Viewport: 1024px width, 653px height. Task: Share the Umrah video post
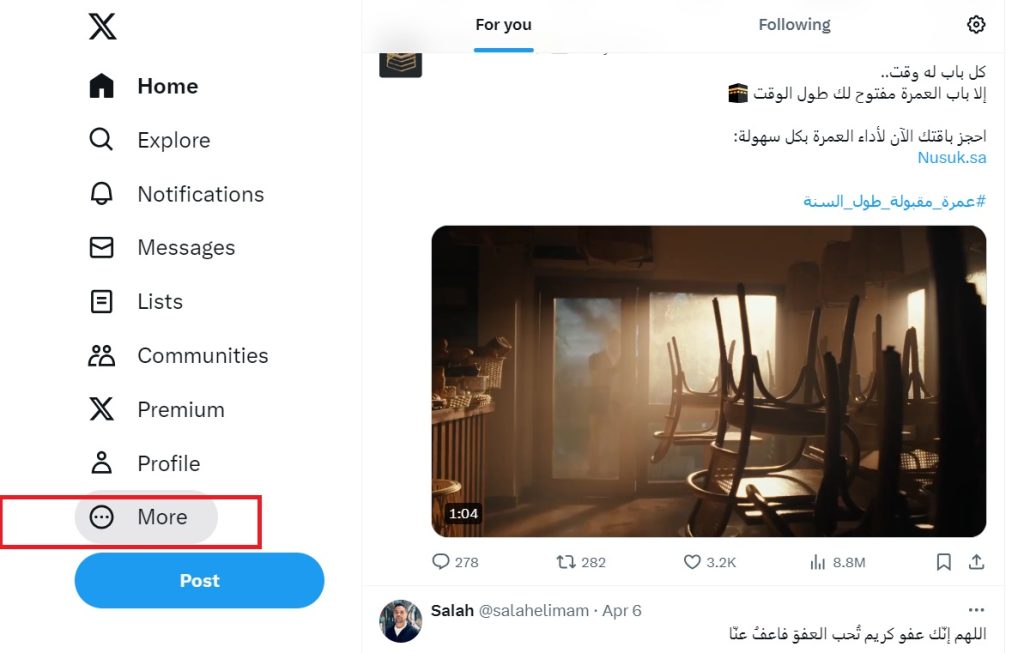pyautogui.click(x=976, y=562)
